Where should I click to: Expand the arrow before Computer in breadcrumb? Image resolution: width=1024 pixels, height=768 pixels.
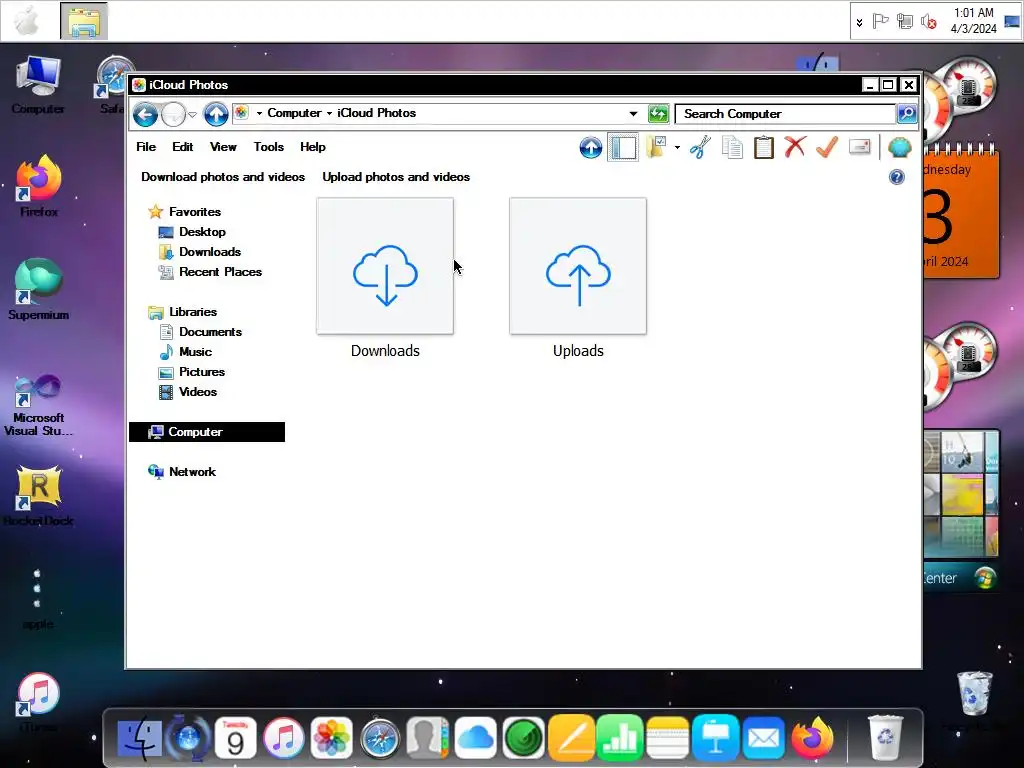pyautogui.click(x=259, y=114)
